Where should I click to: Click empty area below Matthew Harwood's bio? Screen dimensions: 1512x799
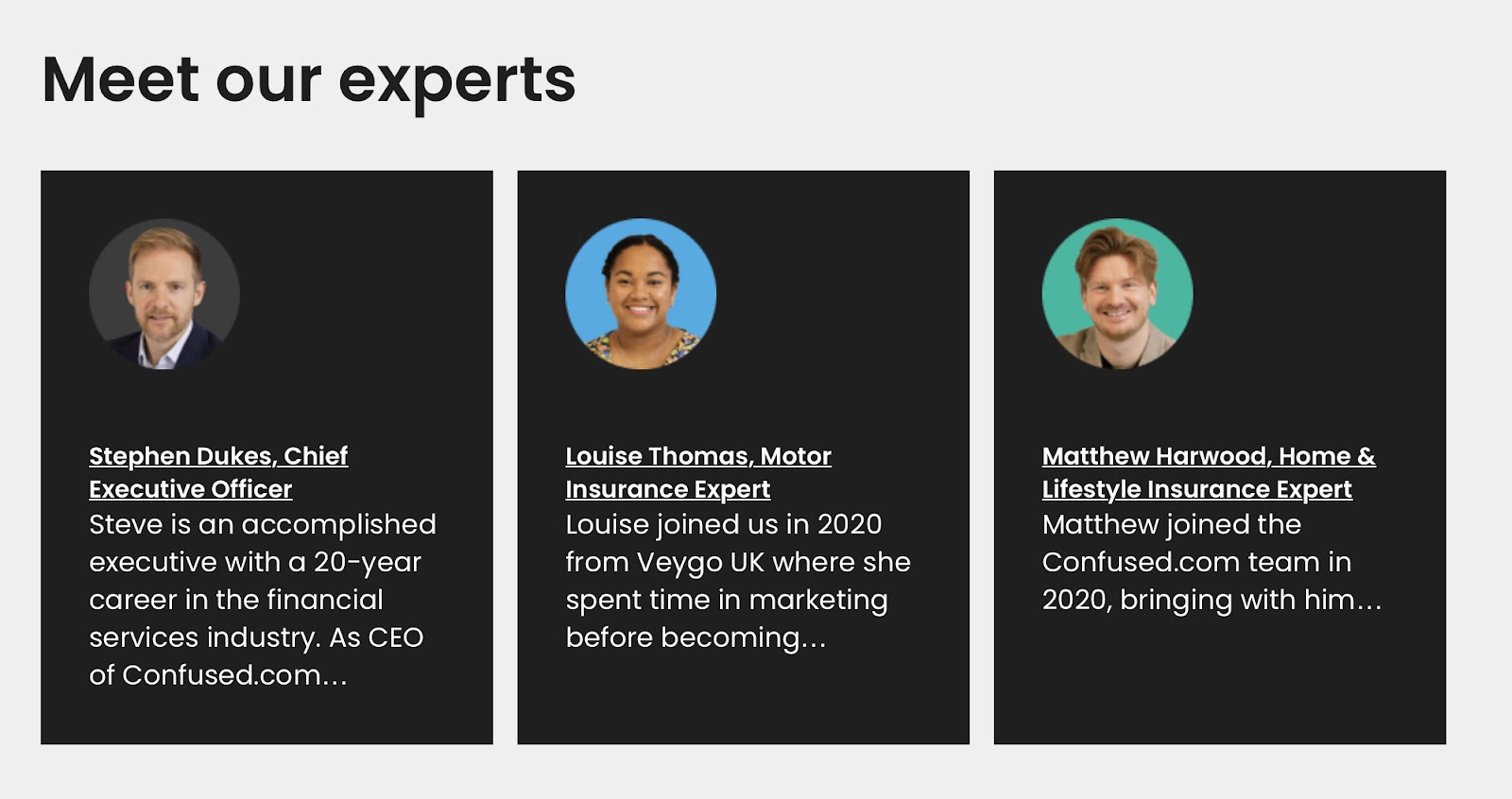point(1219,689)
